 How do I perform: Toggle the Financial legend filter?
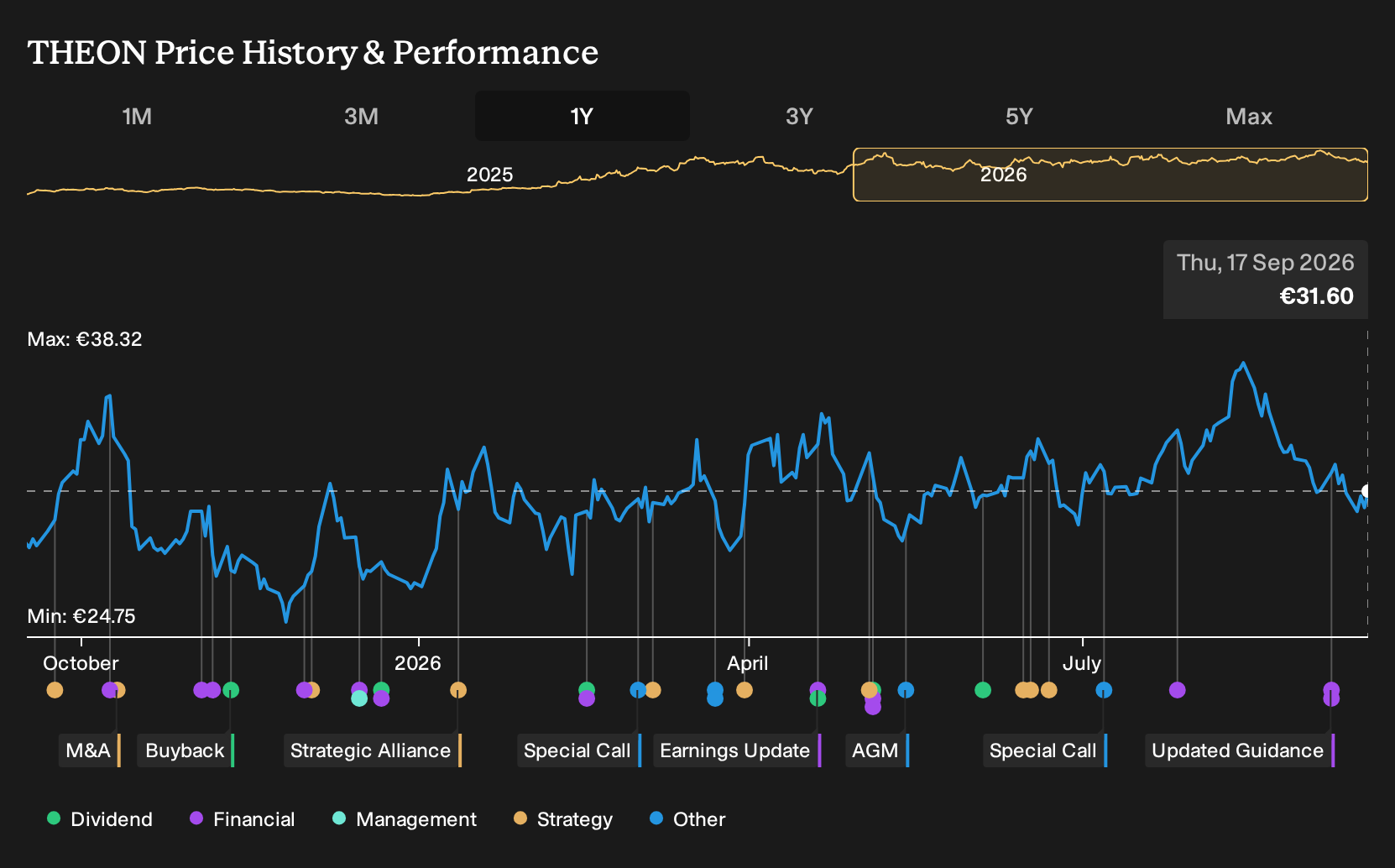click(243, 819)
